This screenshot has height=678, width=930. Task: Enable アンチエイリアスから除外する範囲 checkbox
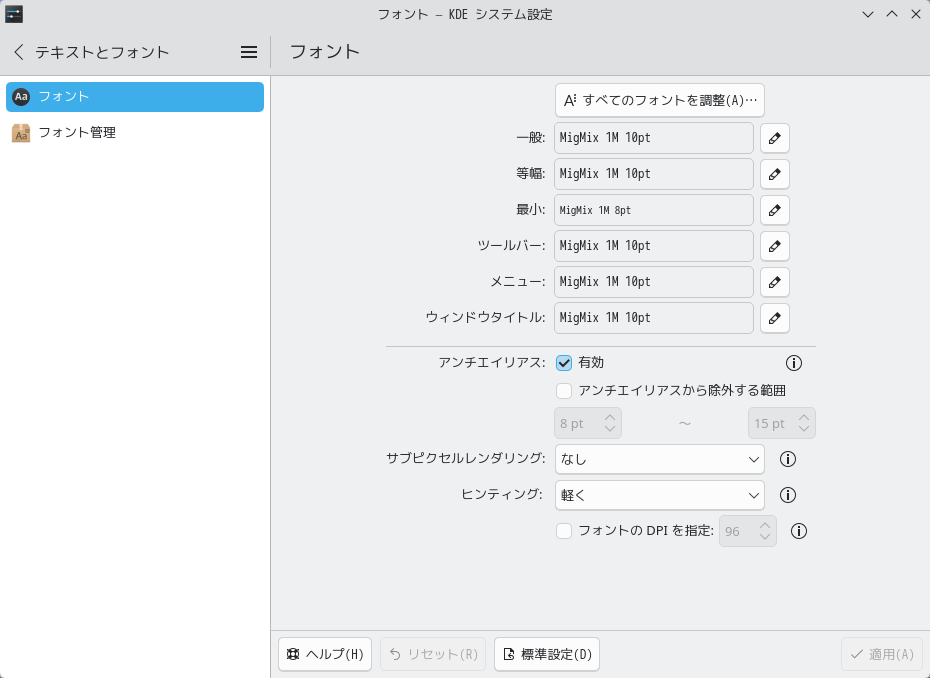[x=564, y=391]
